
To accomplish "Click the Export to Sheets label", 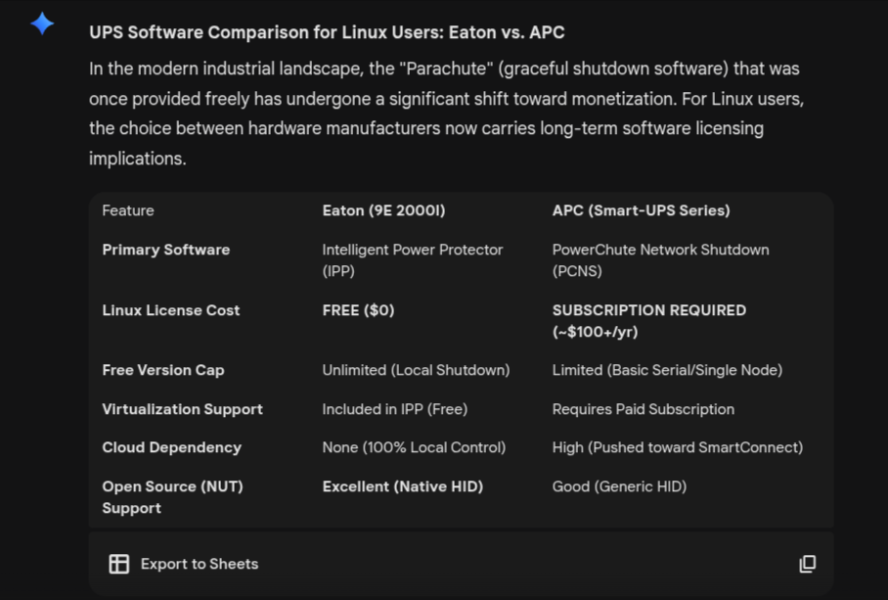I will point(199,564).
